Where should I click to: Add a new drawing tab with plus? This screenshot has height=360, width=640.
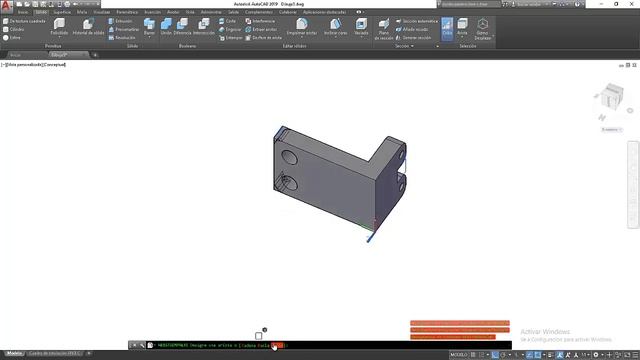[x=95, y=55]
